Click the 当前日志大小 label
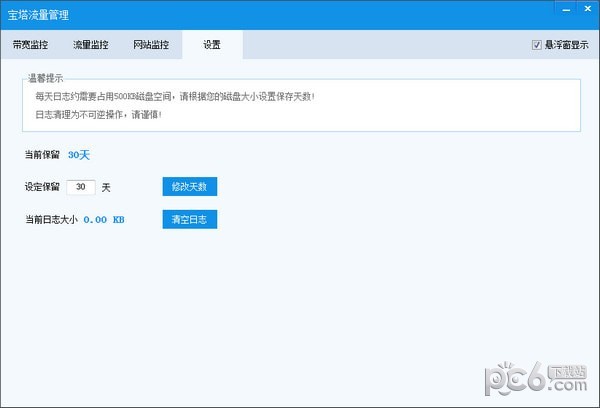The height and width of the screenshot is (408, 600). [51, 220]
